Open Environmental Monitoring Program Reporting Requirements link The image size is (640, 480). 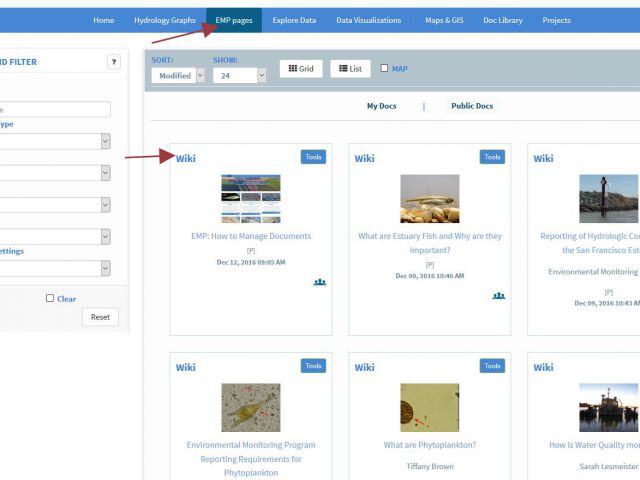pyautogui.click(x=251, y=459)
